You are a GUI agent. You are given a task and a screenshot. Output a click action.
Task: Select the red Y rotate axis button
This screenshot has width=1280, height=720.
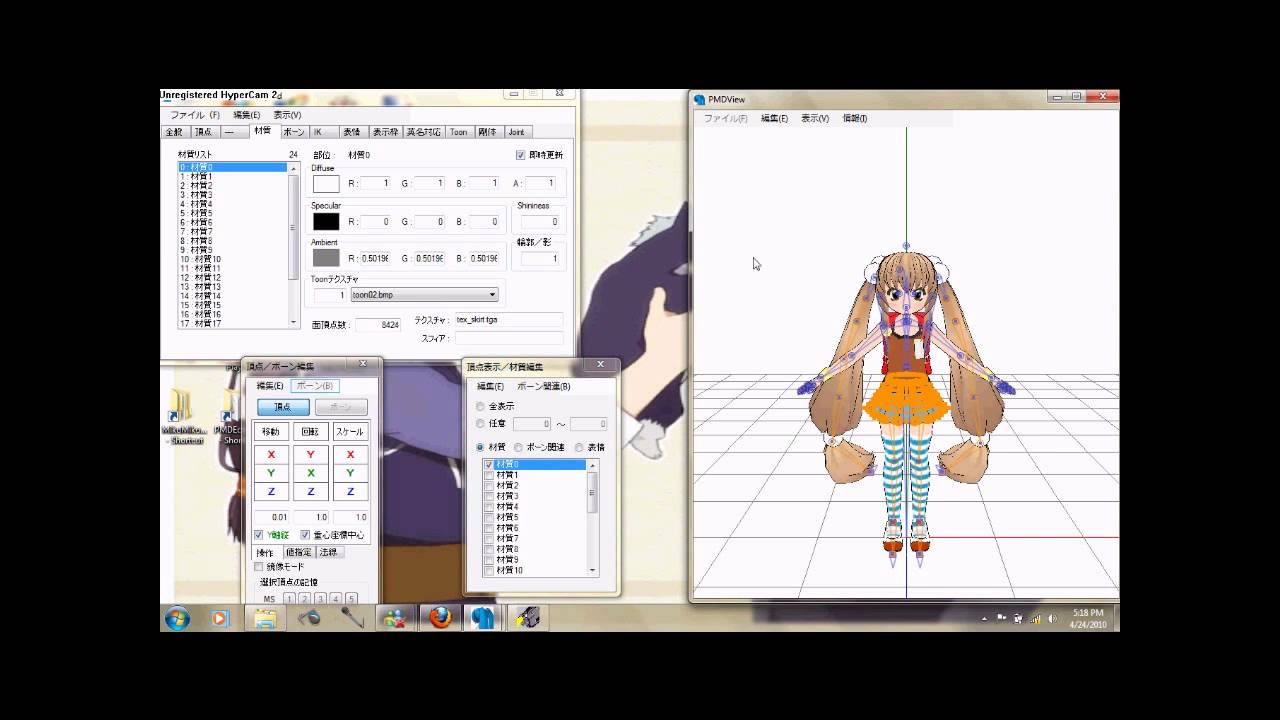pos(311,454)
